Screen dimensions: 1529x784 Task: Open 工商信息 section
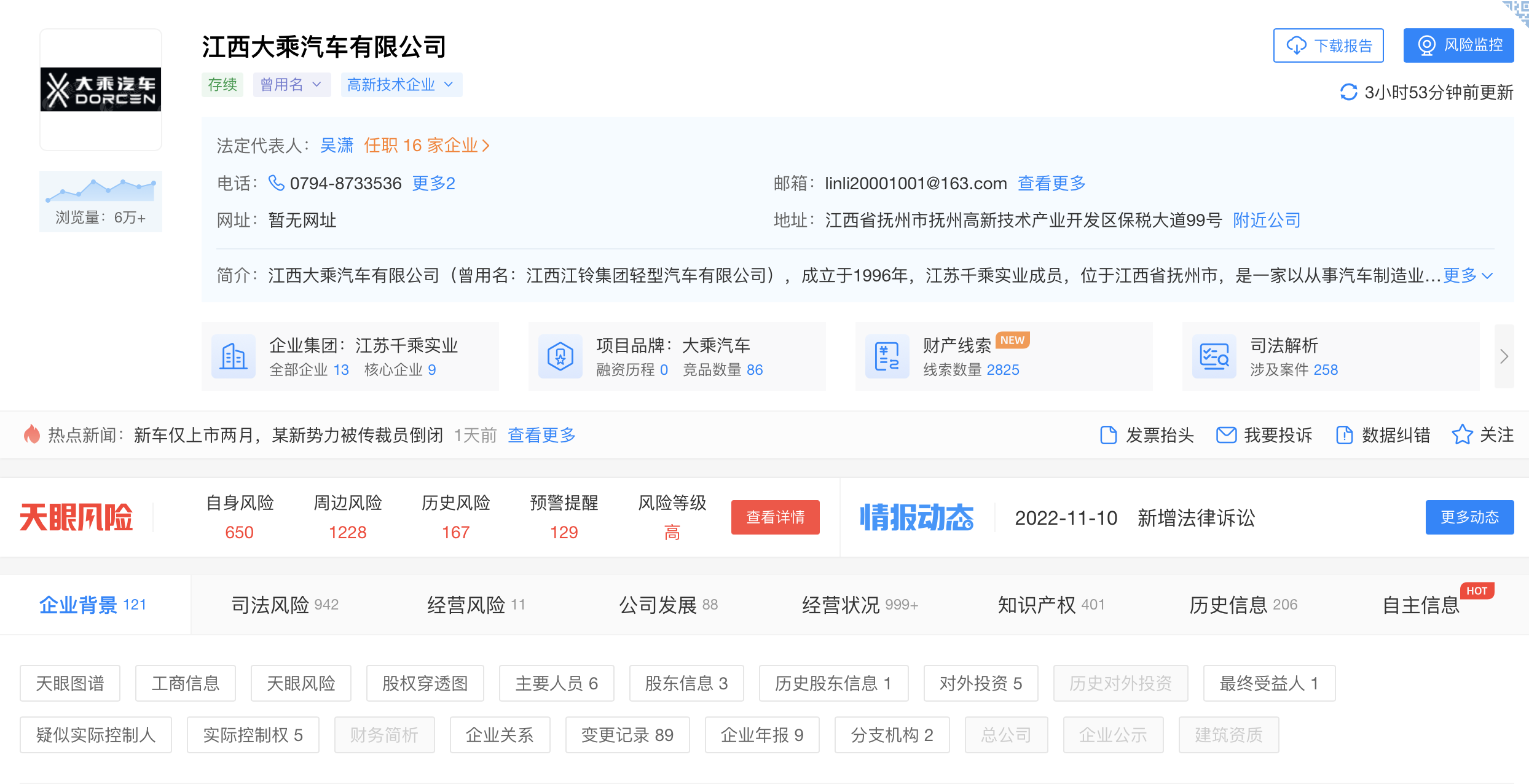(x=186, y=683)
